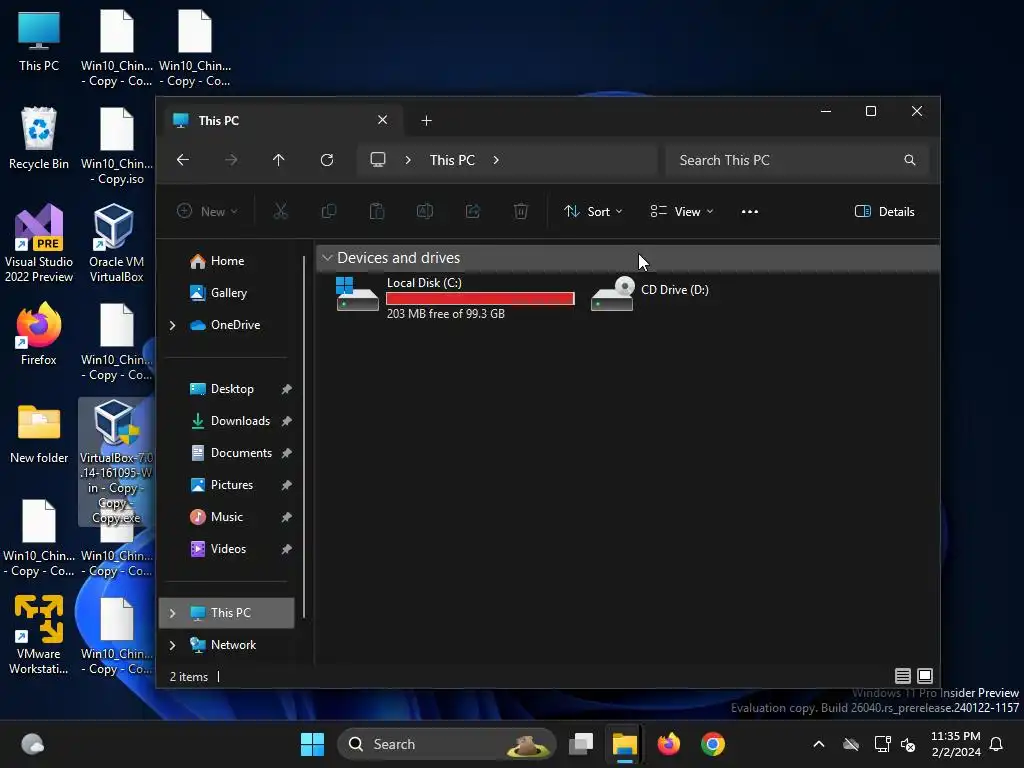Expand This PC in navigation pane

pos(172,613)
